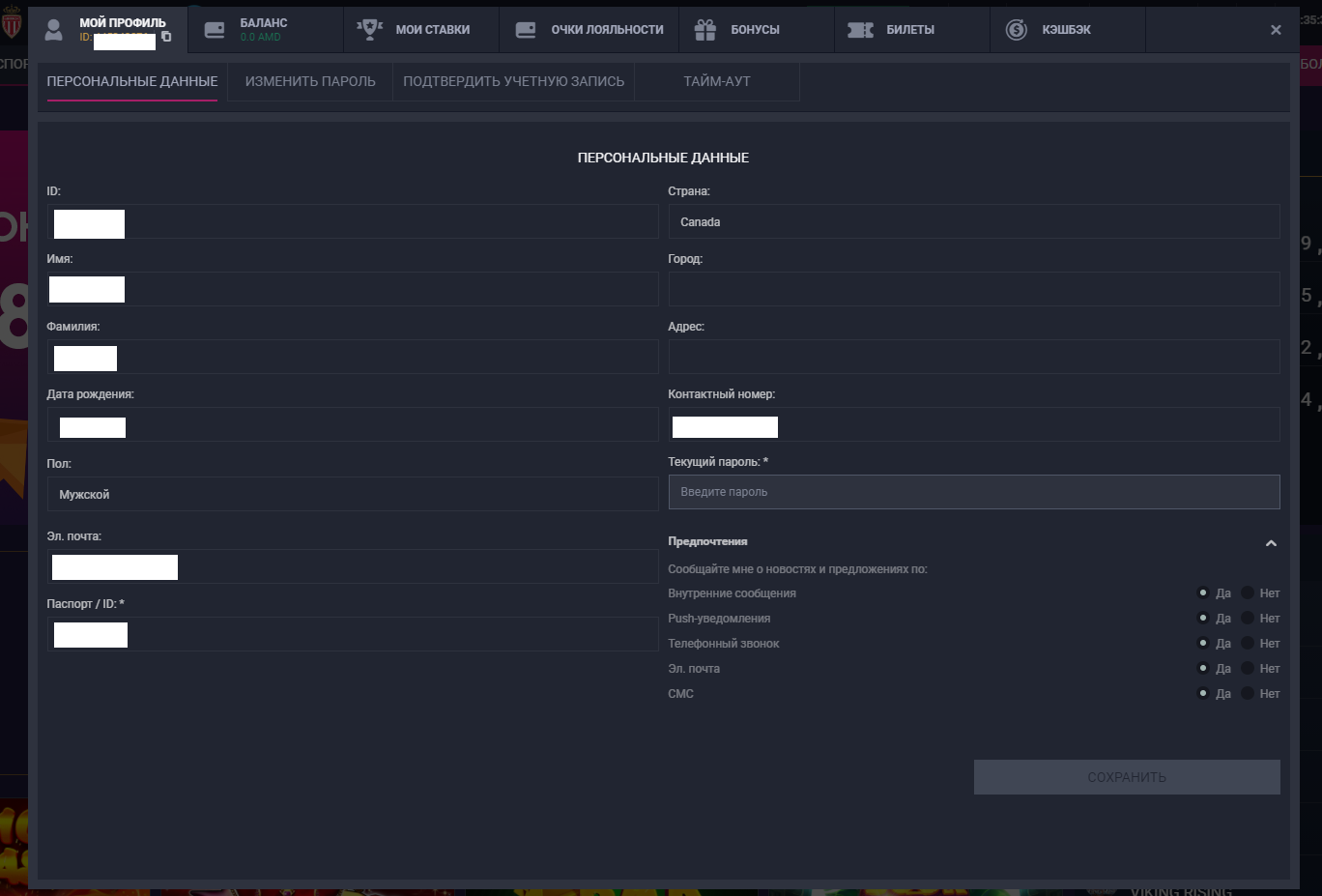Click the Контактный номер field
1322x896 pixels.
(974, 424)
